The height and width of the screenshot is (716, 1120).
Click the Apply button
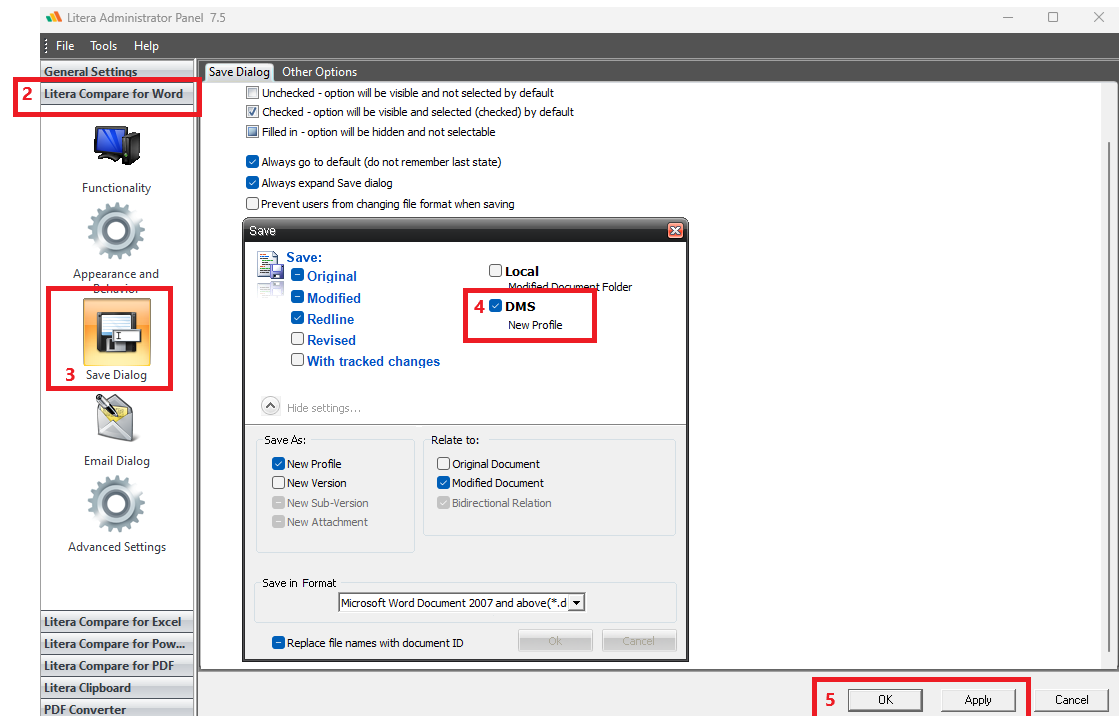point(978,700)
